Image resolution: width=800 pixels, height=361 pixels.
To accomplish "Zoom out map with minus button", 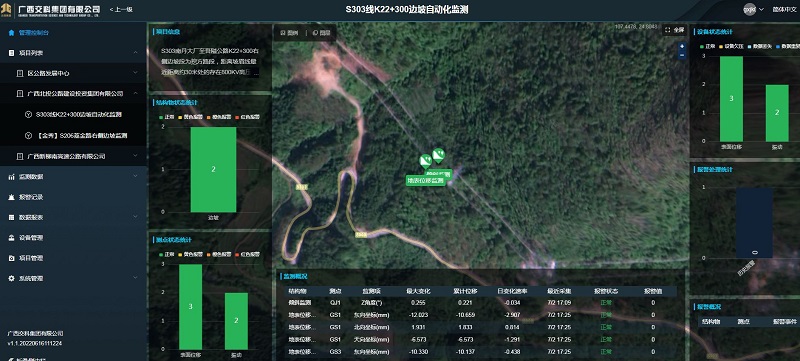I will pos(682,55).
